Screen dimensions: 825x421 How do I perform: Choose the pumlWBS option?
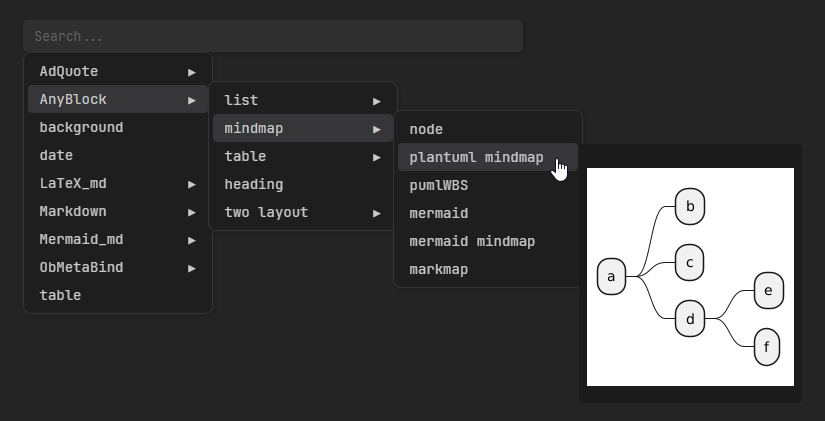(x=438, y=186)
